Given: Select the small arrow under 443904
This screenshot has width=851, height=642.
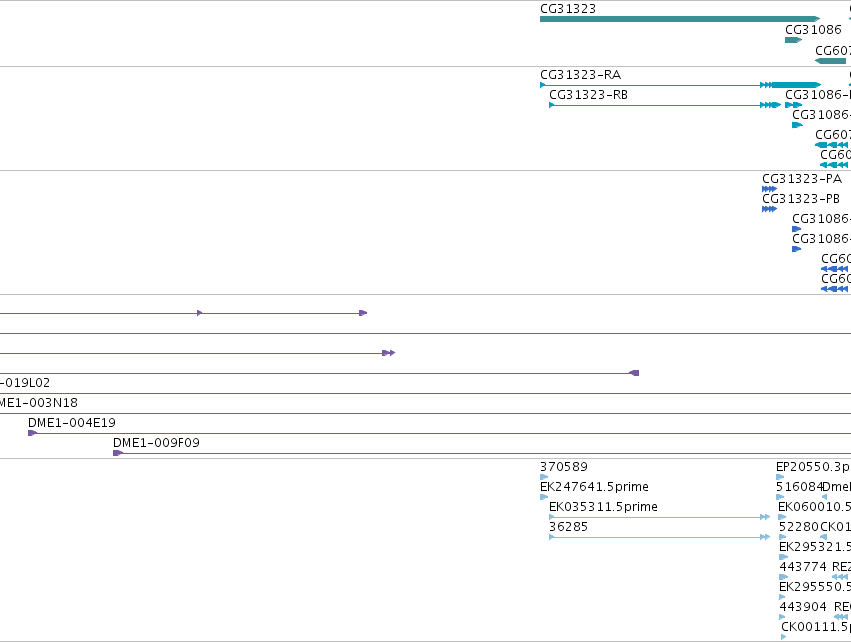Looking at the screenshot, I should click(782, 617).
